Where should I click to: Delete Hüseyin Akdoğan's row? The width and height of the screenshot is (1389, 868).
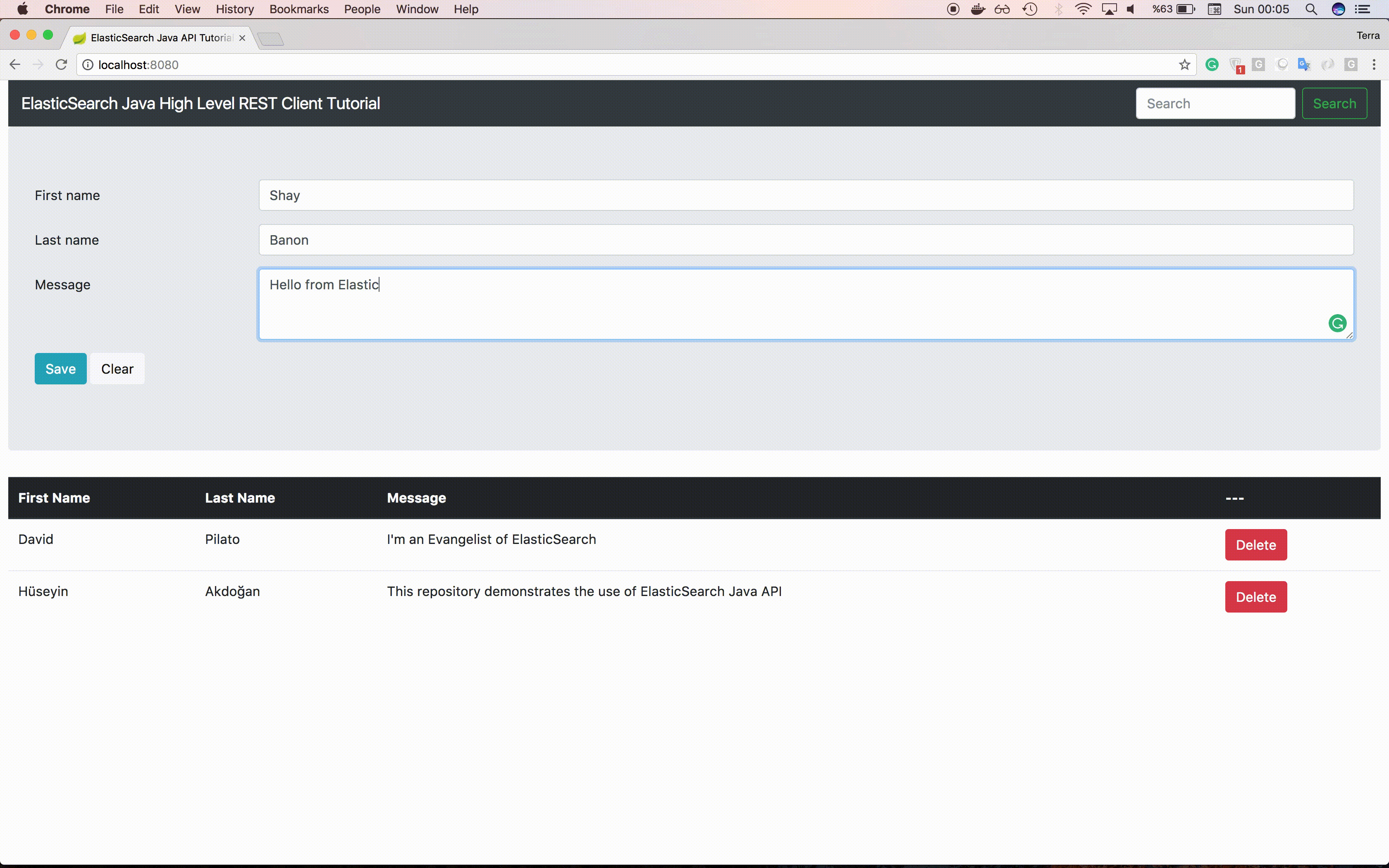[x=1255, y=597]
